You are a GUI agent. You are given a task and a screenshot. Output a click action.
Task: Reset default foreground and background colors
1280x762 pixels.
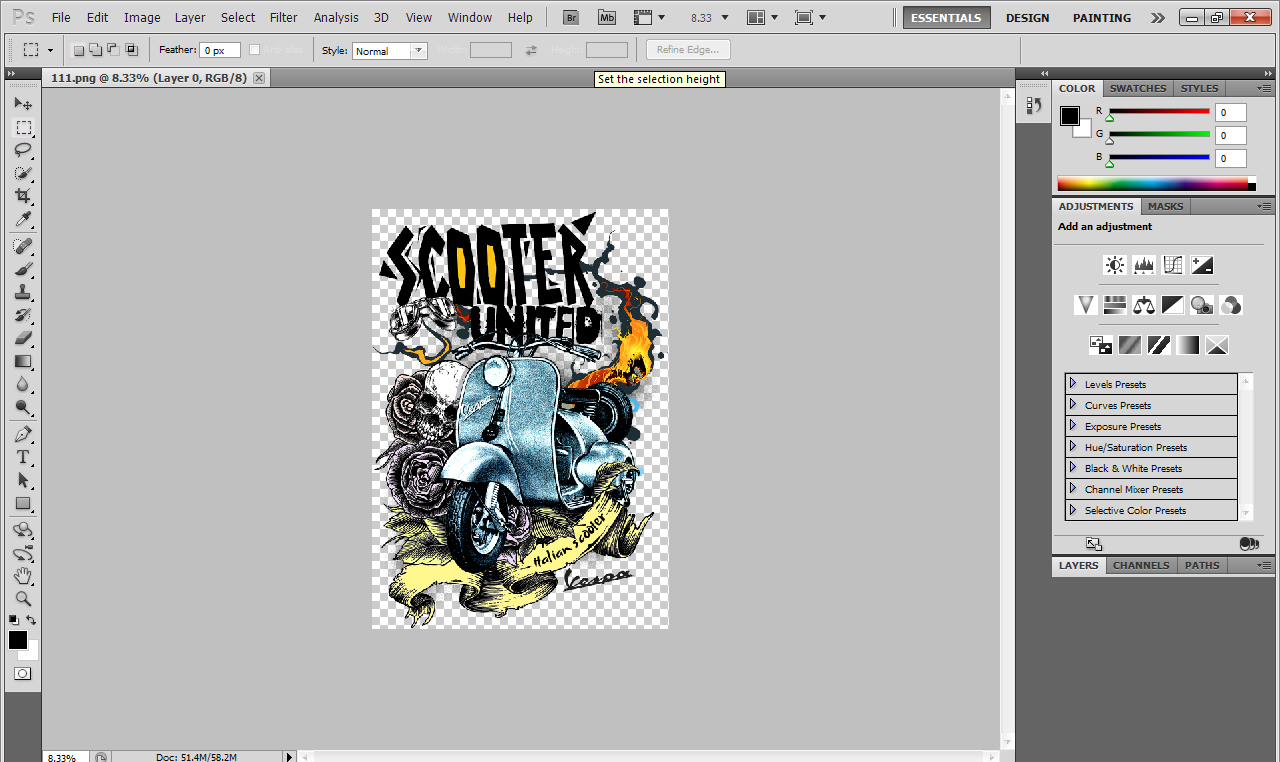tap(14, 620)
